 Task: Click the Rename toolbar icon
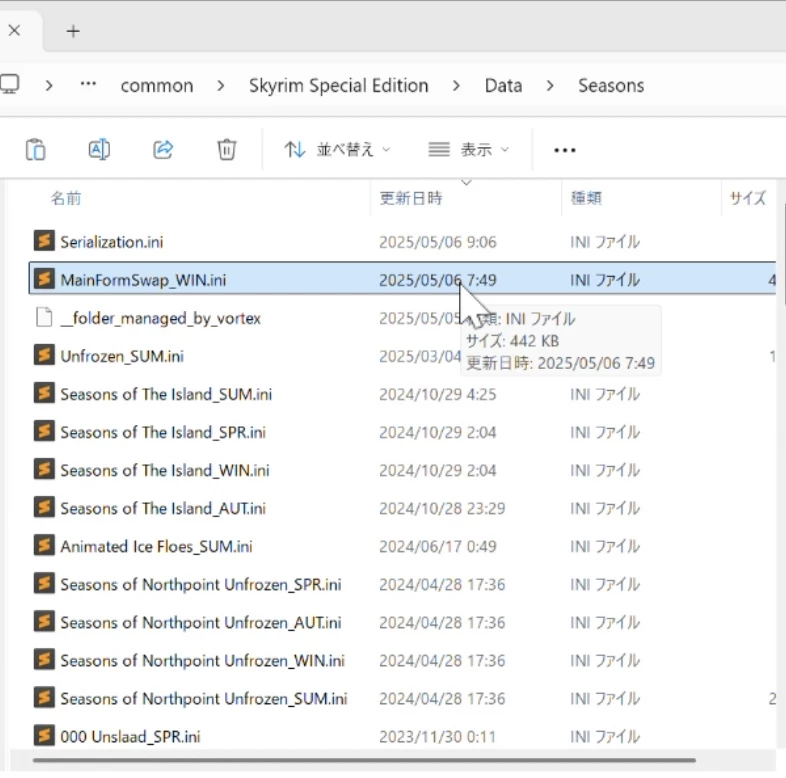click(x=99, y=149)
